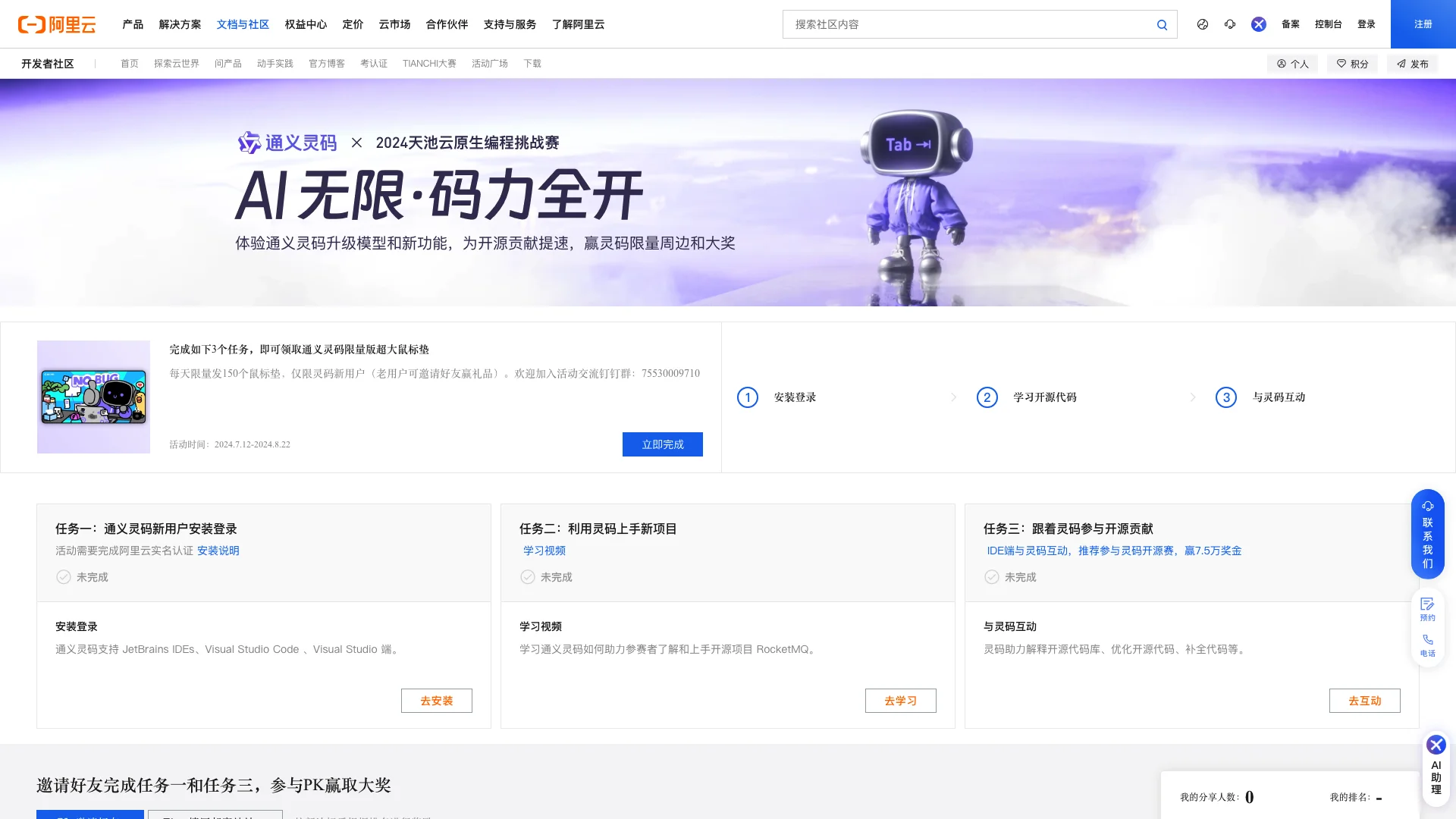Click the step 3 circle 与灵码互动
The image size is (1456, 819).
click(x=1226, y=397)
